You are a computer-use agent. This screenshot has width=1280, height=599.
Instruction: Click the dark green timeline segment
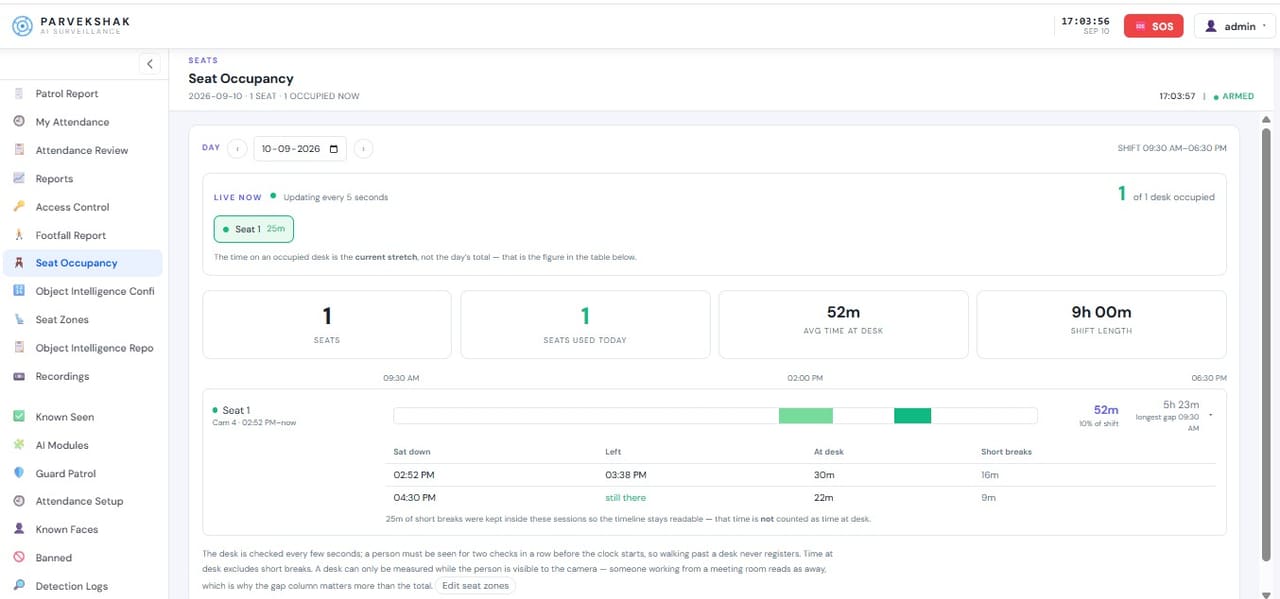pos(912,416)
